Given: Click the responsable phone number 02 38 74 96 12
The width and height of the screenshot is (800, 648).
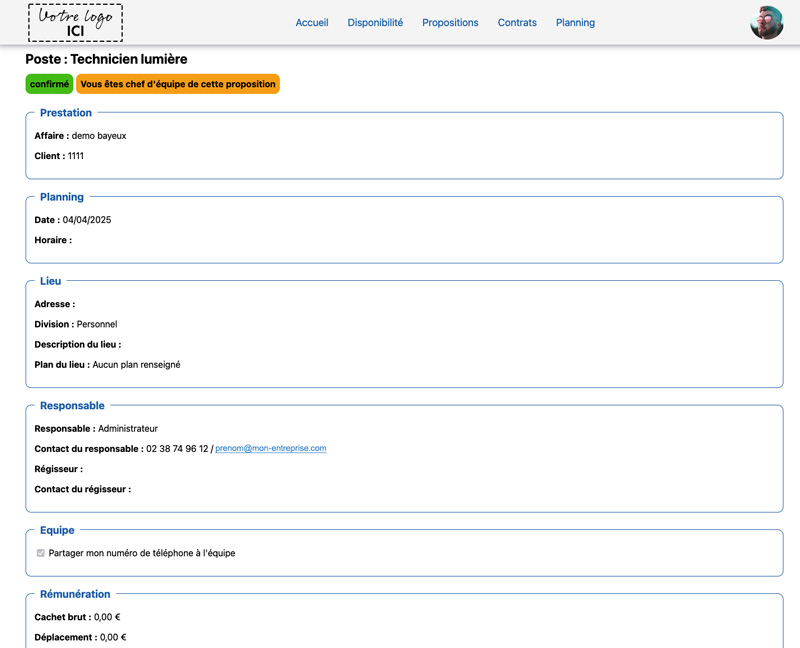Looking at the screenshot, I should 177,448.
